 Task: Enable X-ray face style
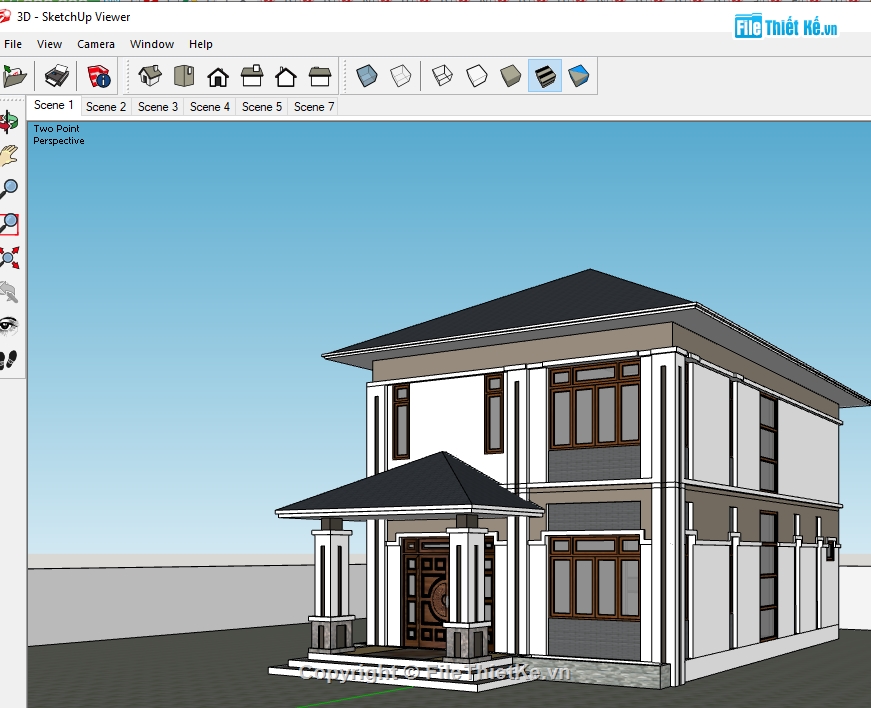click(367, 76)
